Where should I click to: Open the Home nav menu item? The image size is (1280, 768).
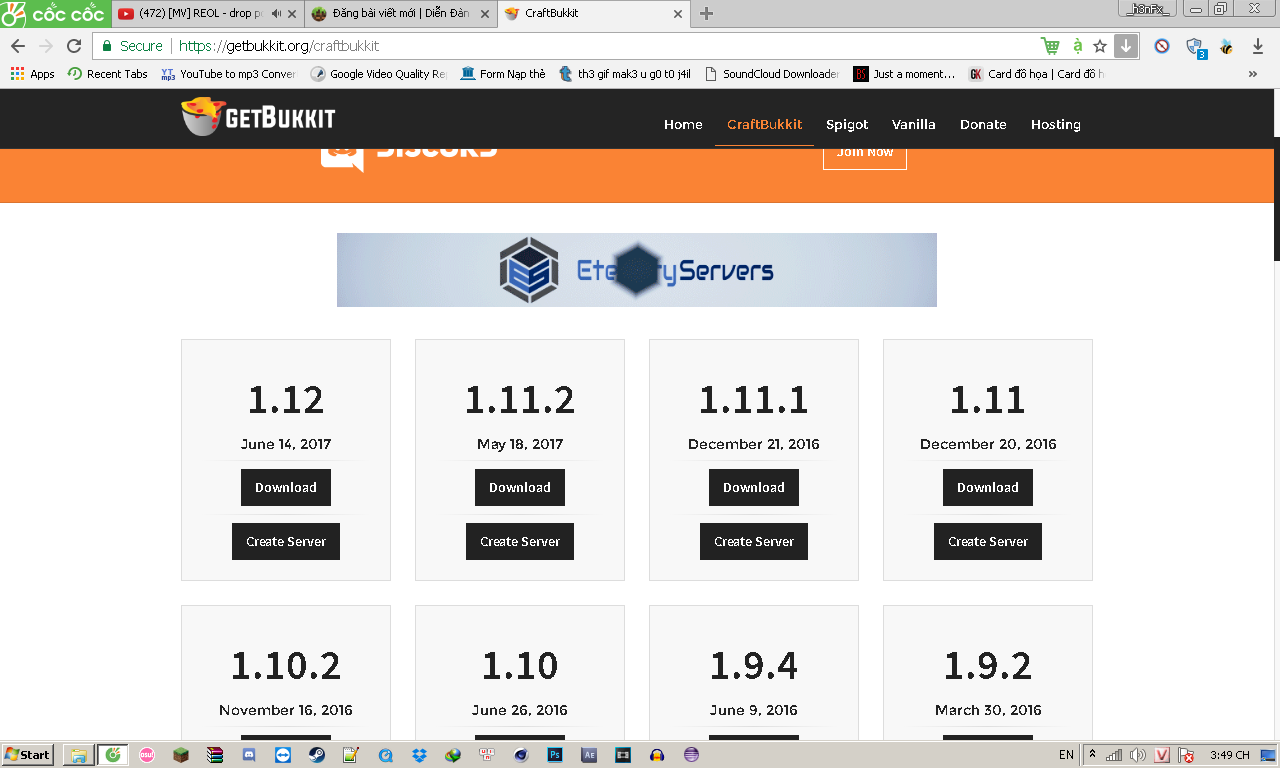[x=683, y=124]
